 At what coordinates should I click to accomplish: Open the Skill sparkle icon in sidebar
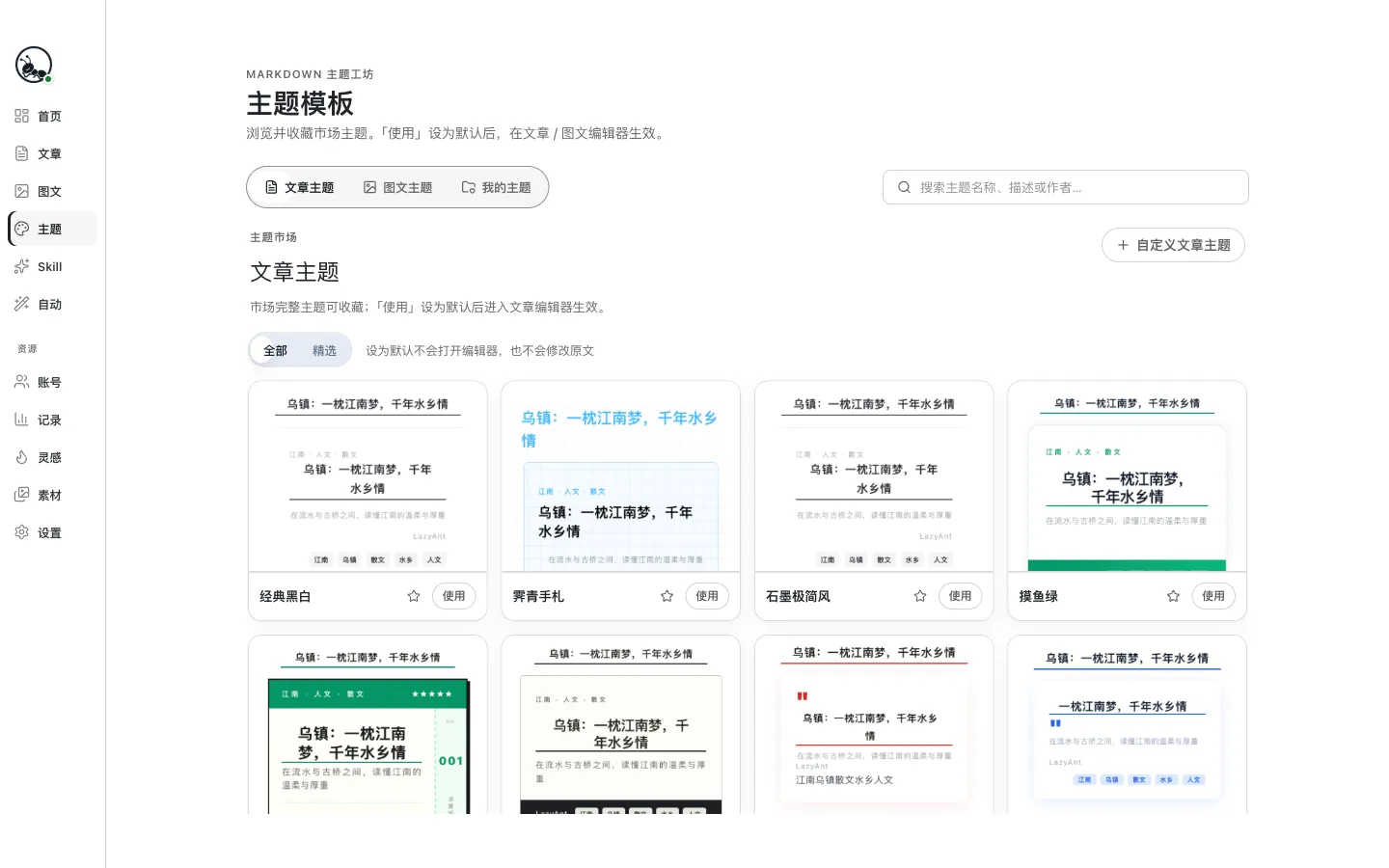pyautogui.click(x=21, y=266)
